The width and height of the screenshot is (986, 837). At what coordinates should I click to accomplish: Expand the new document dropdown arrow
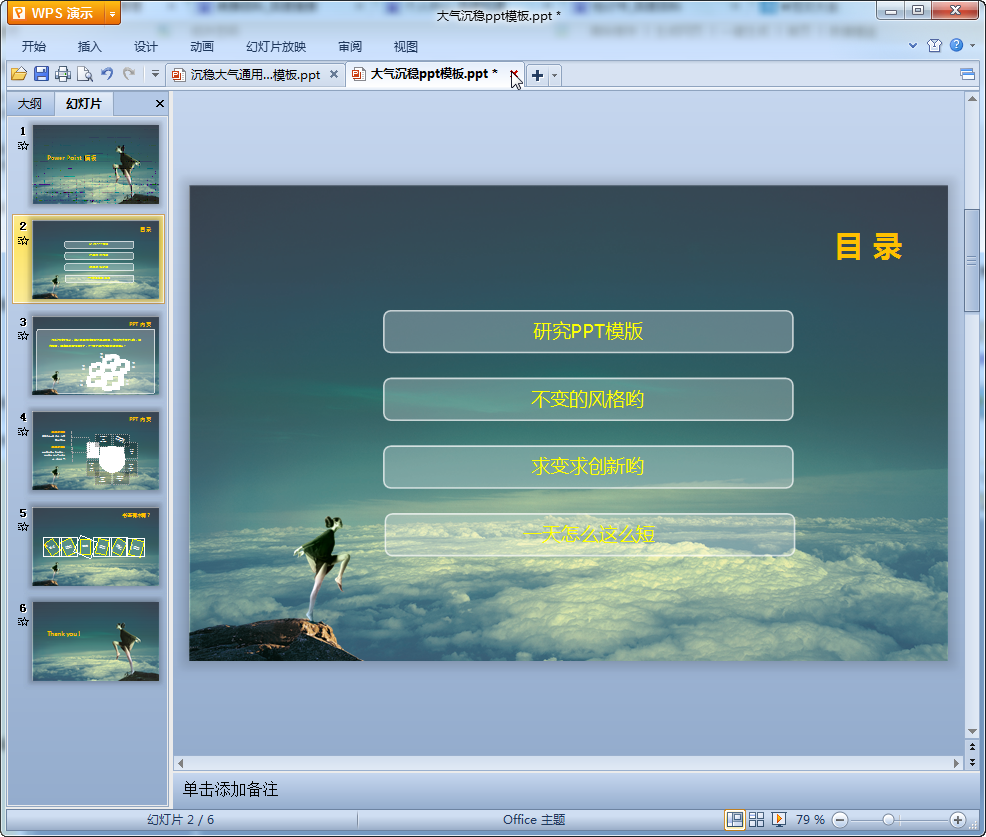(x=554, y=75)
